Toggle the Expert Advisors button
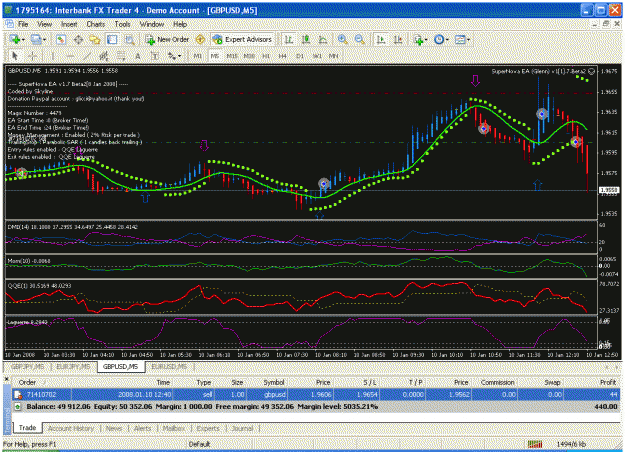The image size is (625, 452). [x=243, y=39]
